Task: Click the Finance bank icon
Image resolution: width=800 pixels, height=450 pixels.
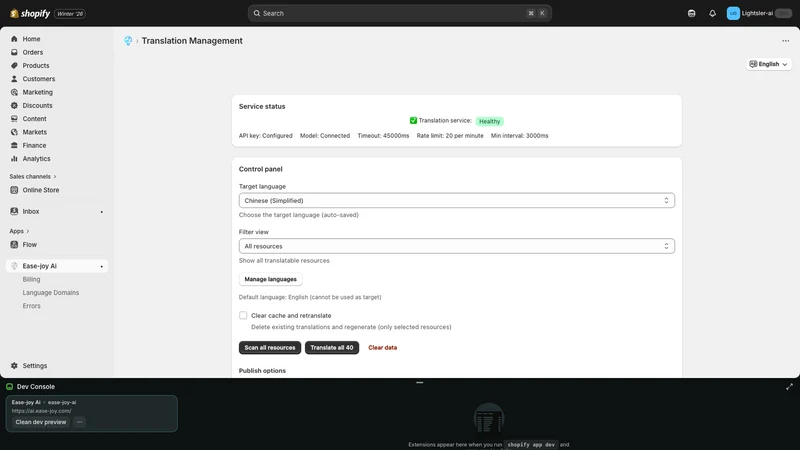Action: click(x=14, y=145)
